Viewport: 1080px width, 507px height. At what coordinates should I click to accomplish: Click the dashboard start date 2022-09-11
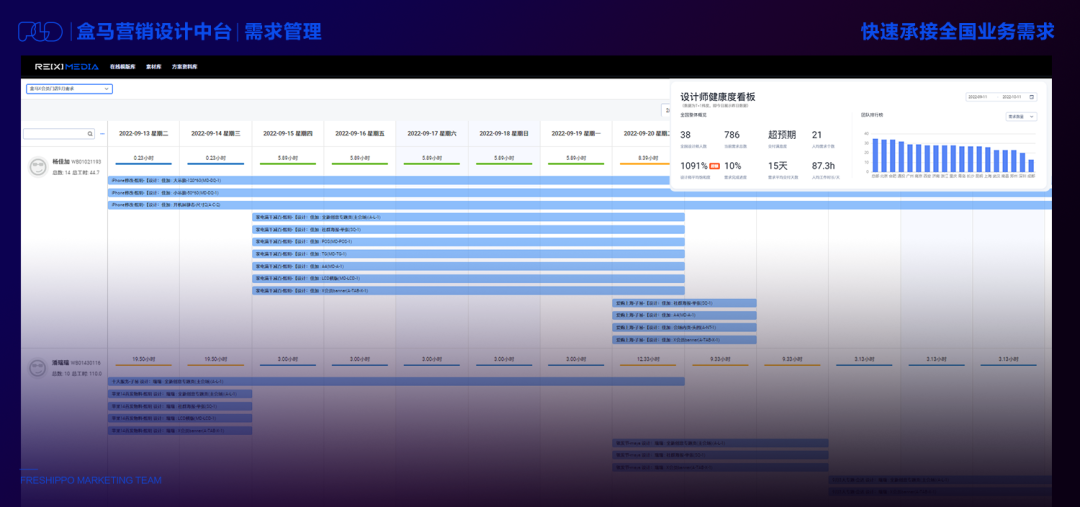979,97
